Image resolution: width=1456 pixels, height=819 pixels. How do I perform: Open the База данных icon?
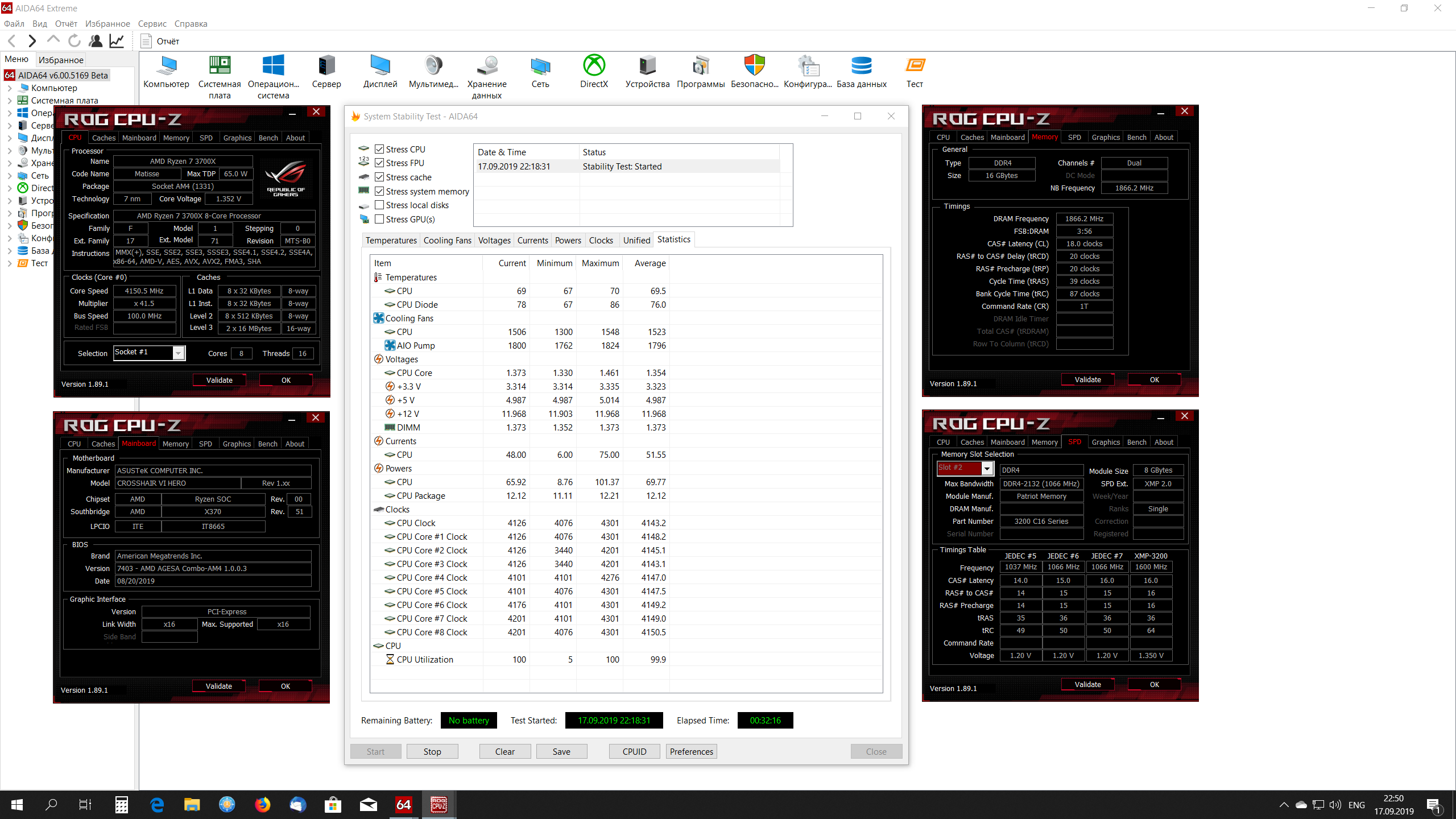[861, 67]
